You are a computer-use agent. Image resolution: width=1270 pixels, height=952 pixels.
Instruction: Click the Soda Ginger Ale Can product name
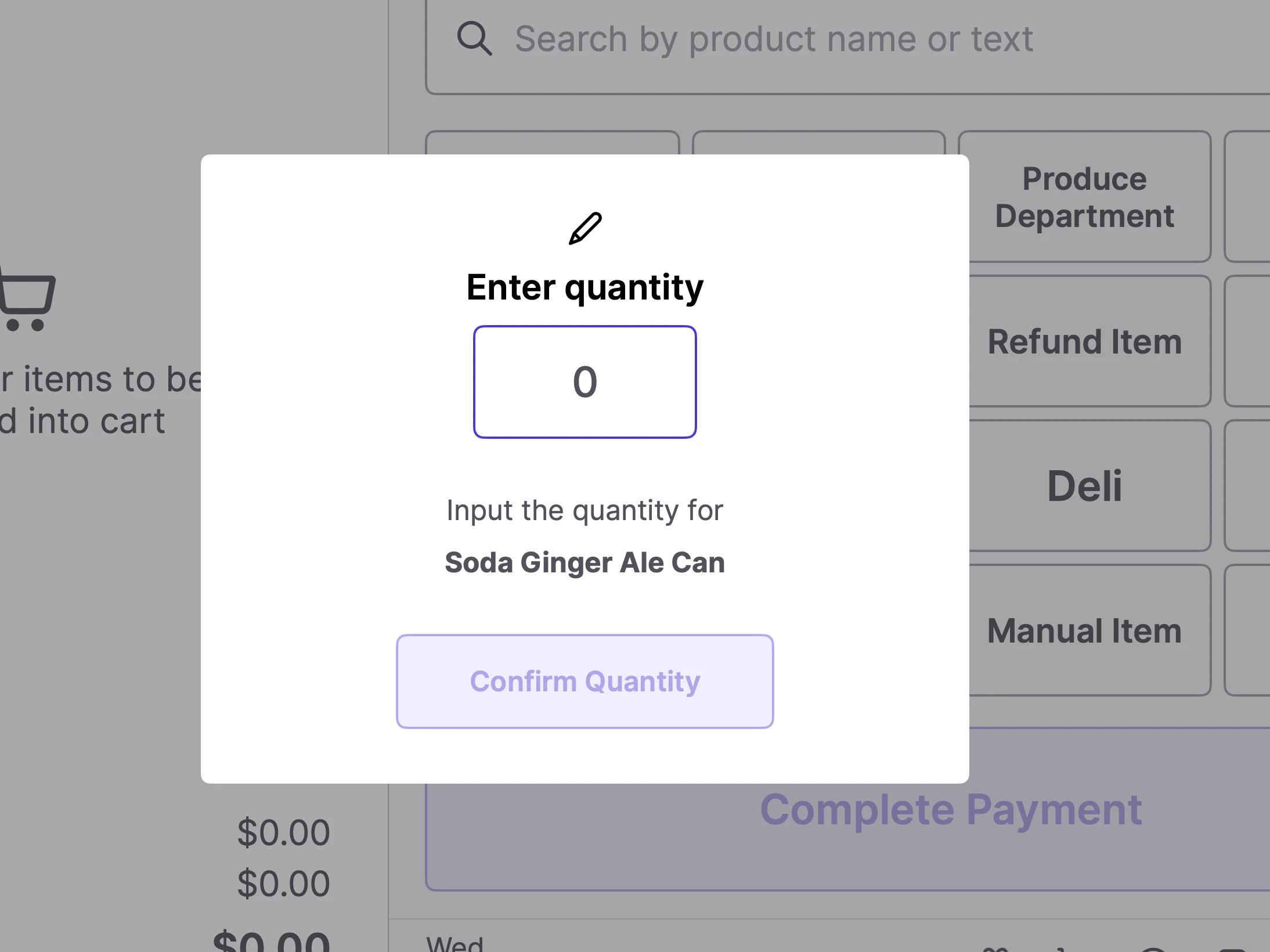[x=585, y=562]
